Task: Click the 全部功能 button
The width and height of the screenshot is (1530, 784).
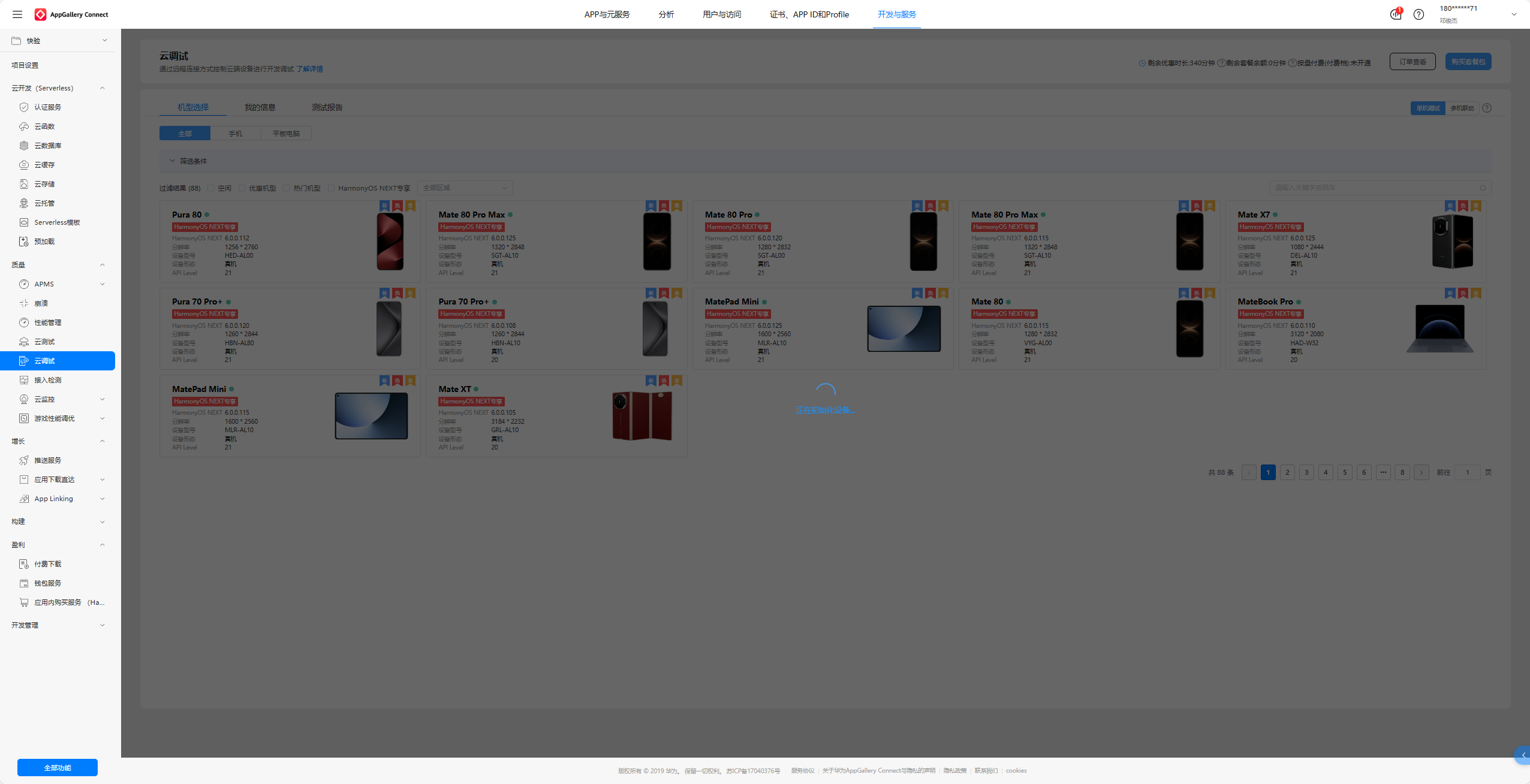Action: 58,767
